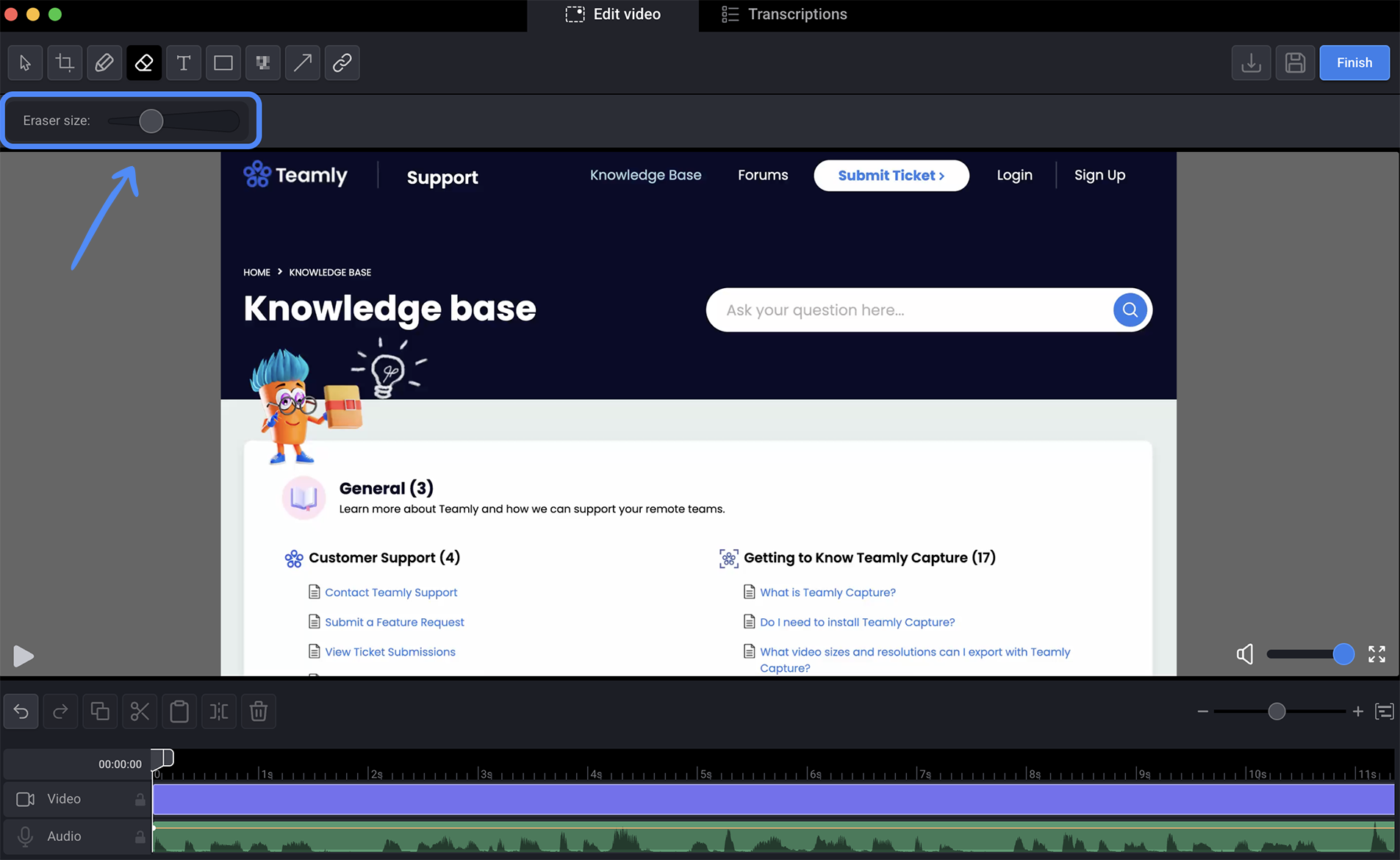The width and height of the screenshot is (1400, 860).
Task: Cut with the scissors icon
Action: click(140, 712)
